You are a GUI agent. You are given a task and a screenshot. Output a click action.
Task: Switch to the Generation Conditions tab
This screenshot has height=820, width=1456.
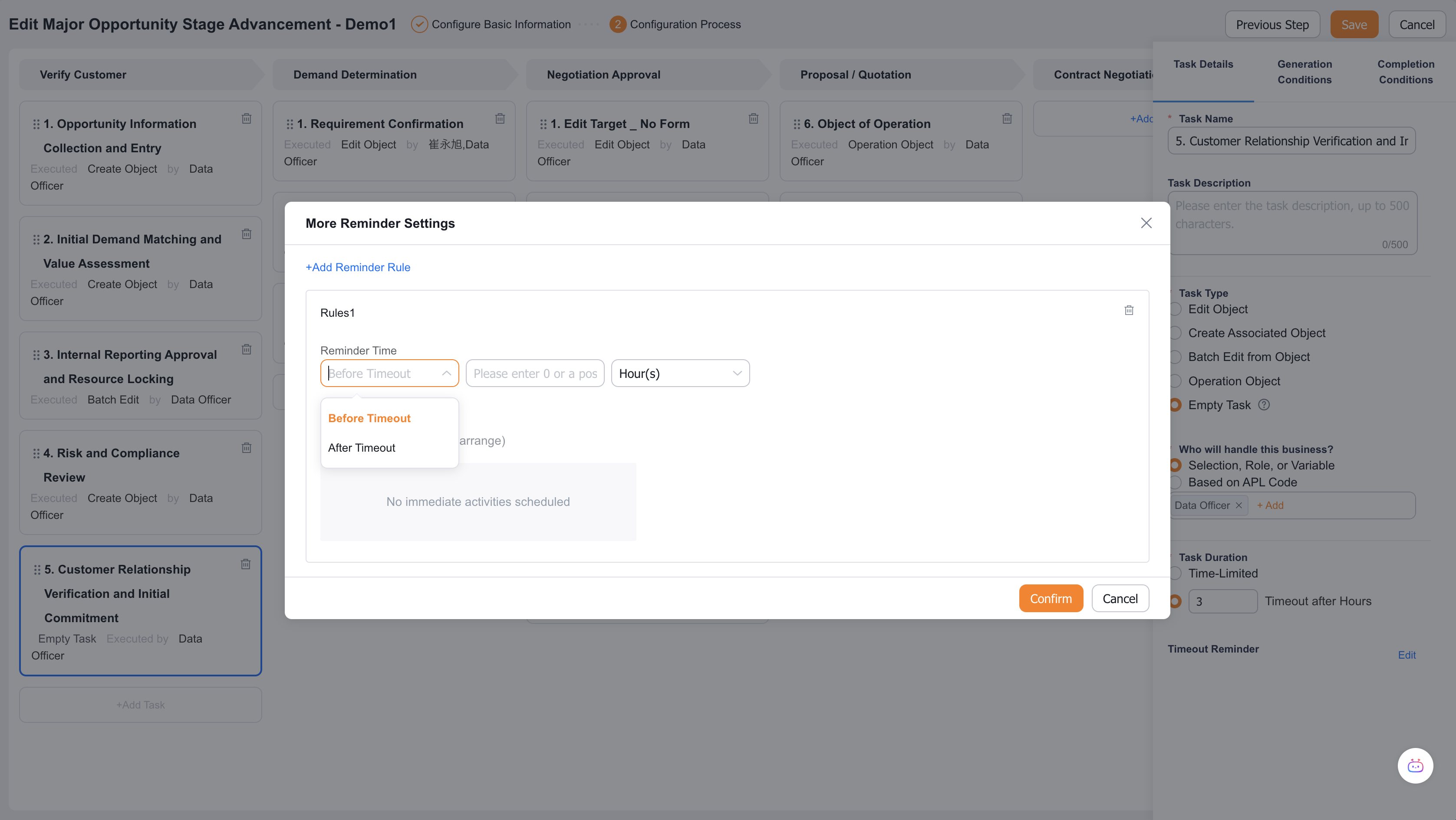pyautogui.click(x=1304, y=72)
